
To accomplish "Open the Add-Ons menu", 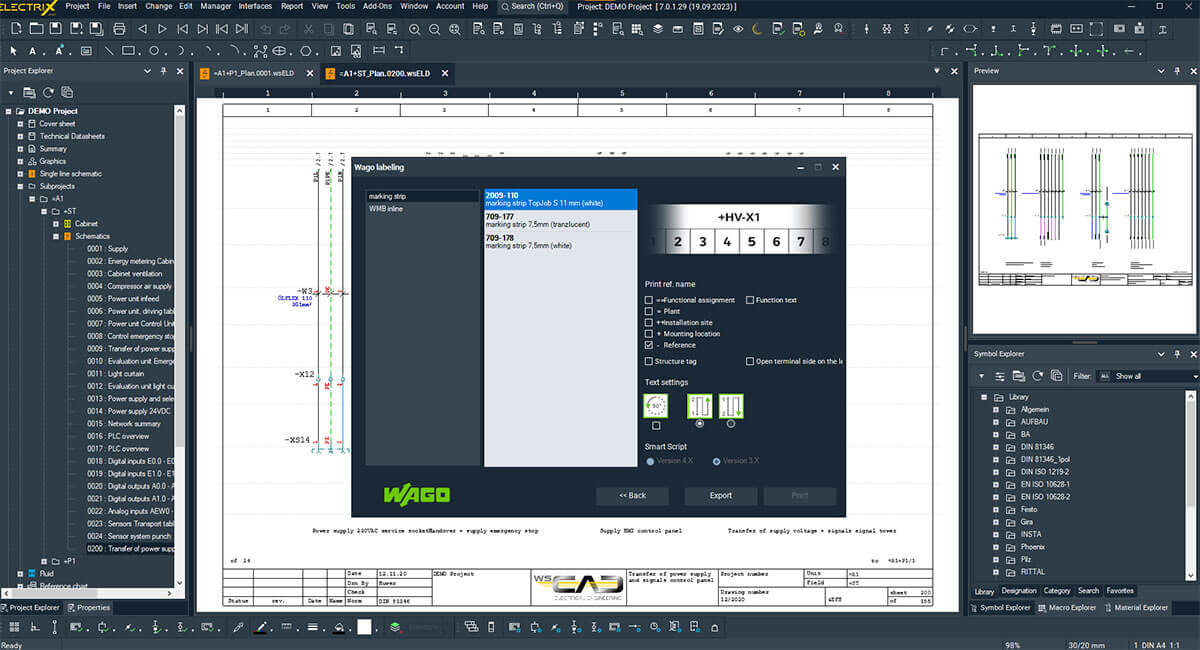I will (377, 6).
